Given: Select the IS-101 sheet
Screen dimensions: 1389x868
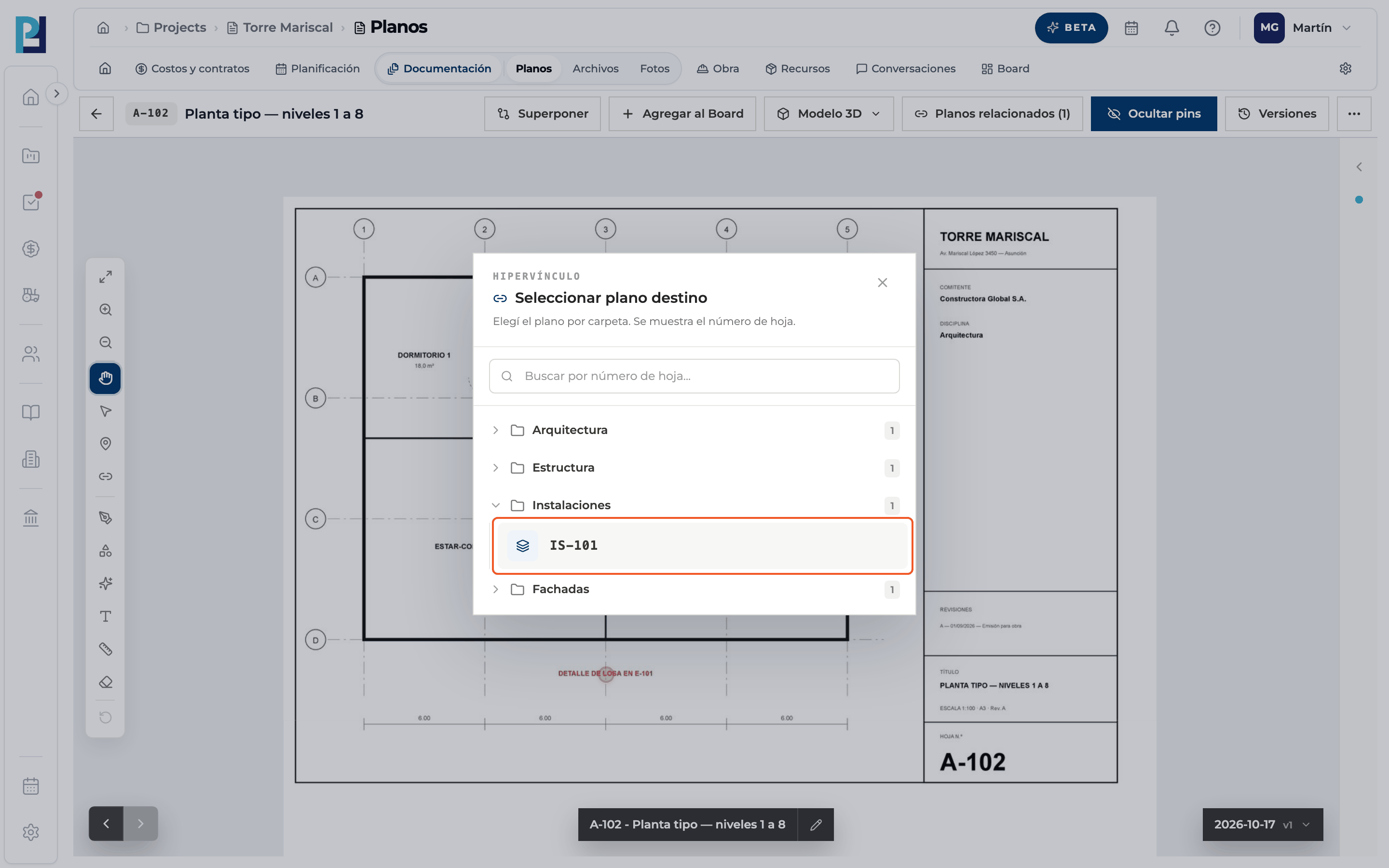Looking at the screenshot, I should coord(702,545).
